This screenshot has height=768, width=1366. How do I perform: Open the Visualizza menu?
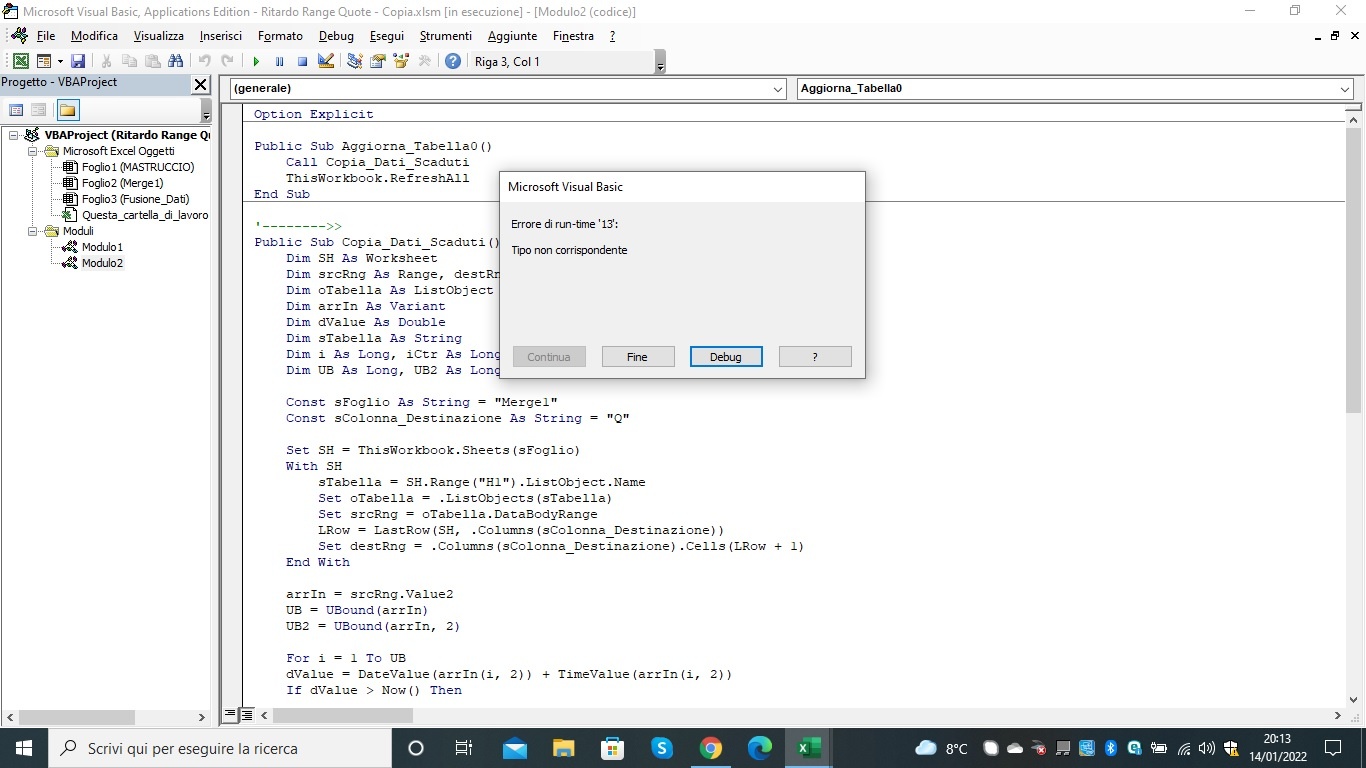pyautogui.click(x=159, y=36)
